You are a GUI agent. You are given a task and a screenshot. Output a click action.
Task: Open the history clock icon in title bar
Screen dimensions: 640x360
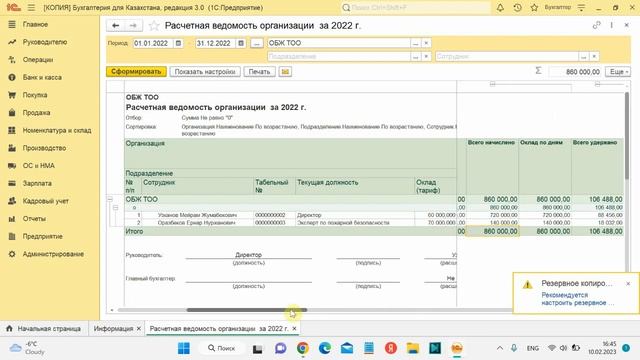tap(517, 7)
